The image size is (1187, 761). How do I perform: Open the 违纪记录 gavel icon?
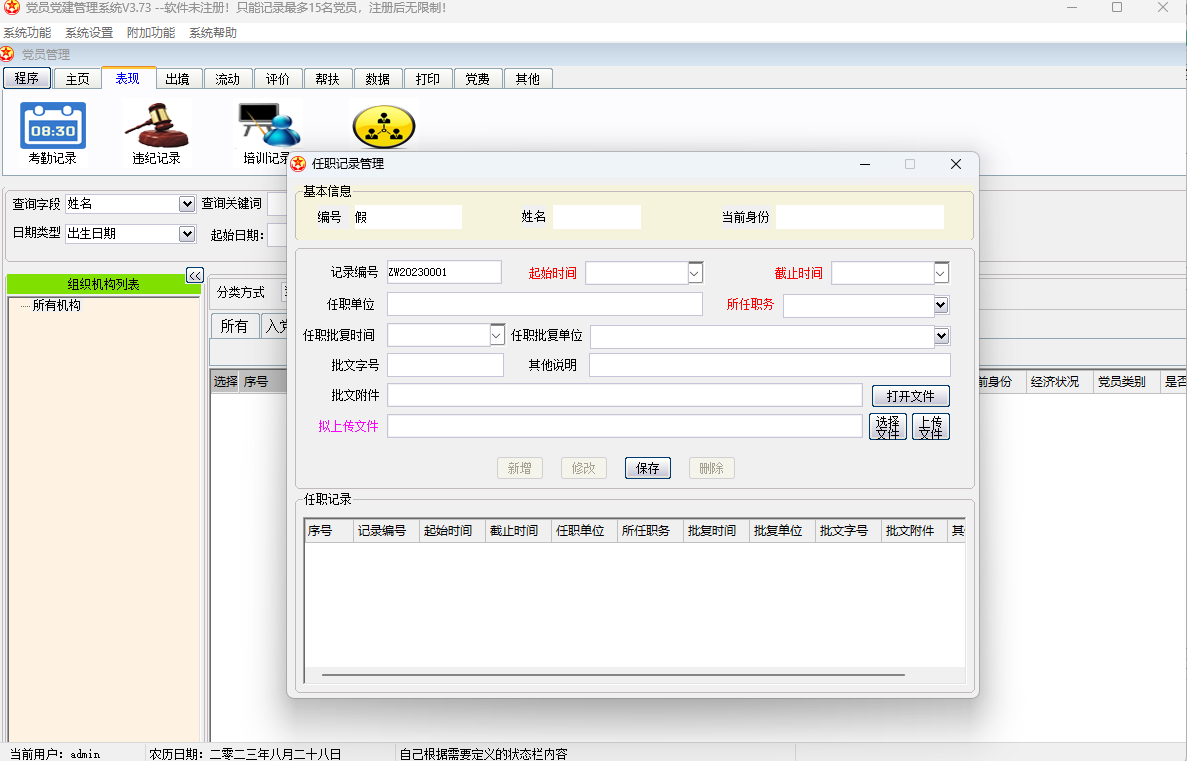[156, 133]
